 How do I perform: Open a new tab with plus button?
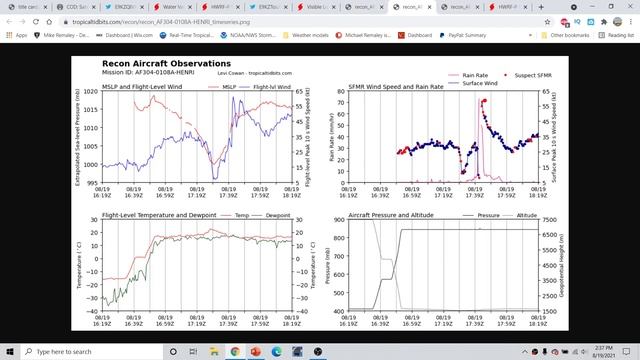(541, 7)
